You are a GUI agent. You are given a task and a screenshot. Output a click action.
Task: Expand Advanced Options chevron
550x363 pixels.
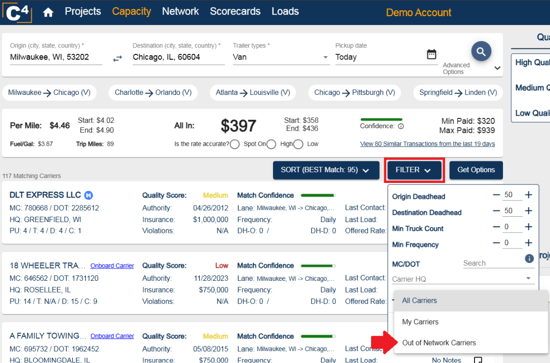coord(497,68)
